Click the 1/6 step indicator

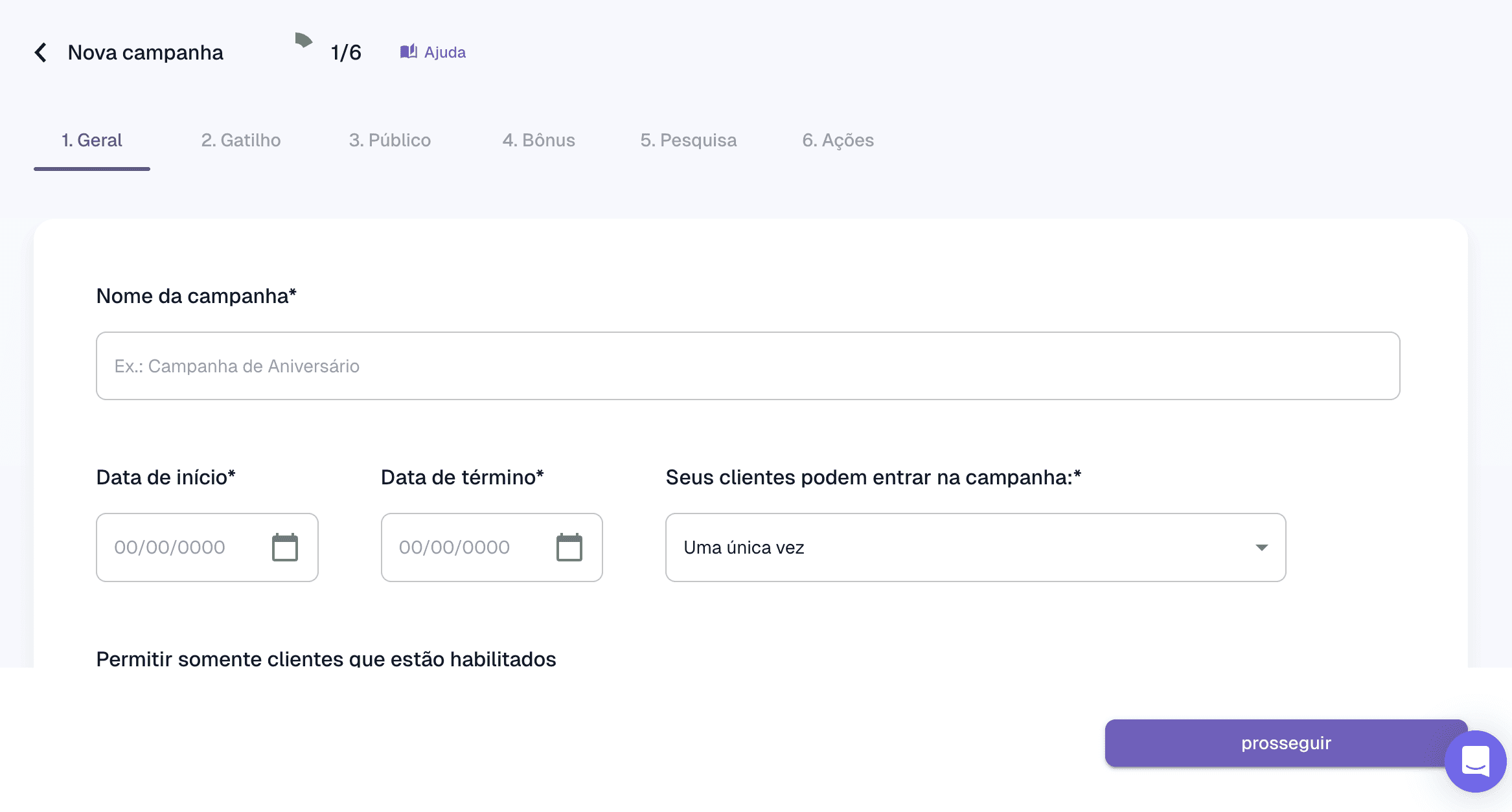pos(345,52)
